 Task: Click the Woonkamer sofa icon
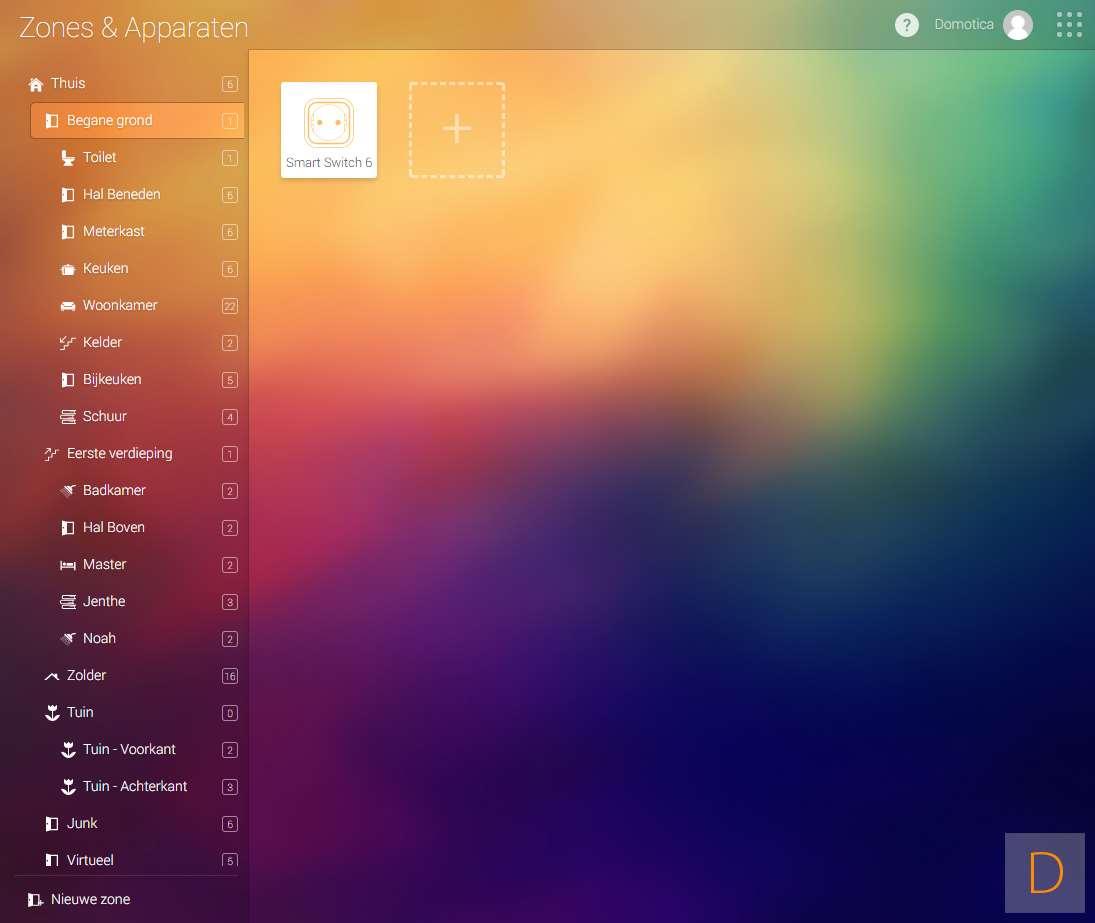(x=68, y=306)
